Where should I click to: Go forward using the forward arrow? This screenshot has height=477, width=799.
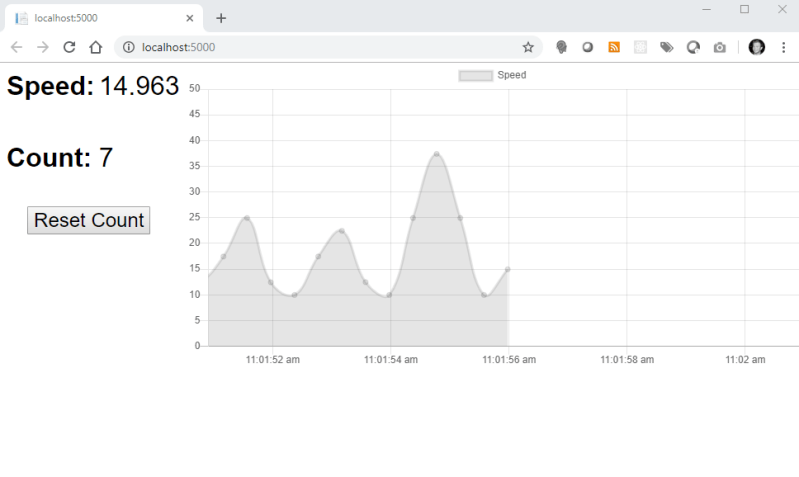pyautogui.click(x=43, y=47)
